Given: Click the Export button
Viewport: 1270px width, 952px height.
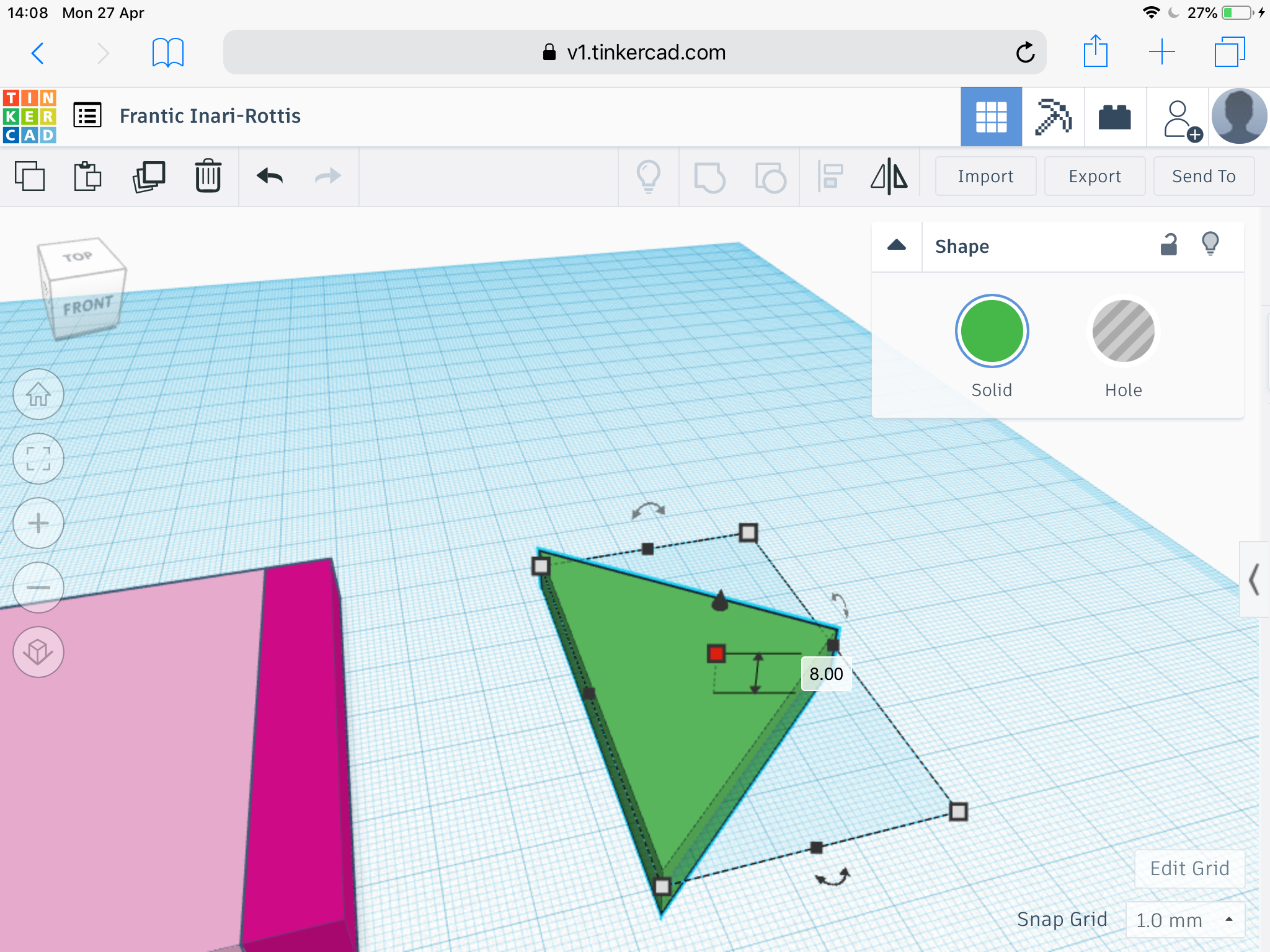Looking at the screenshot, I should 1095,177.
